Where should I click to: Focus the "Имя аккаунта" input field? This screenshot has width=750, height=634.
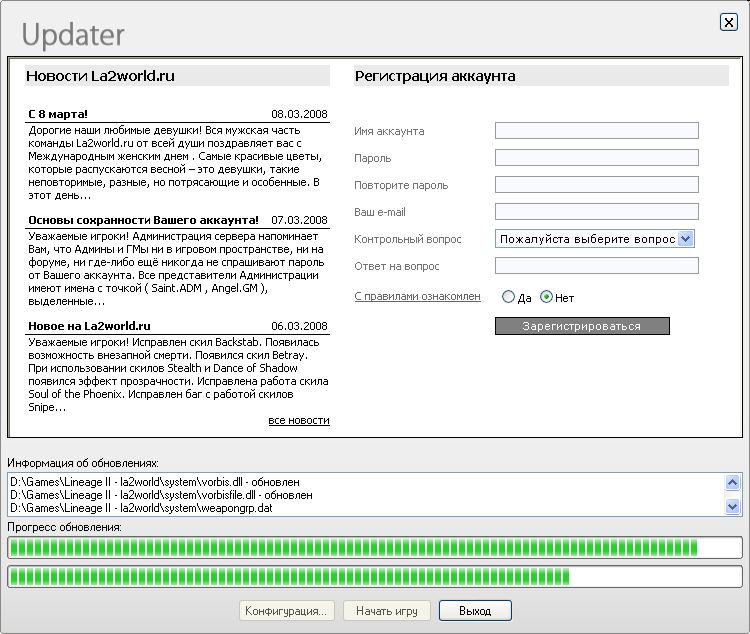tap(596, 131)
